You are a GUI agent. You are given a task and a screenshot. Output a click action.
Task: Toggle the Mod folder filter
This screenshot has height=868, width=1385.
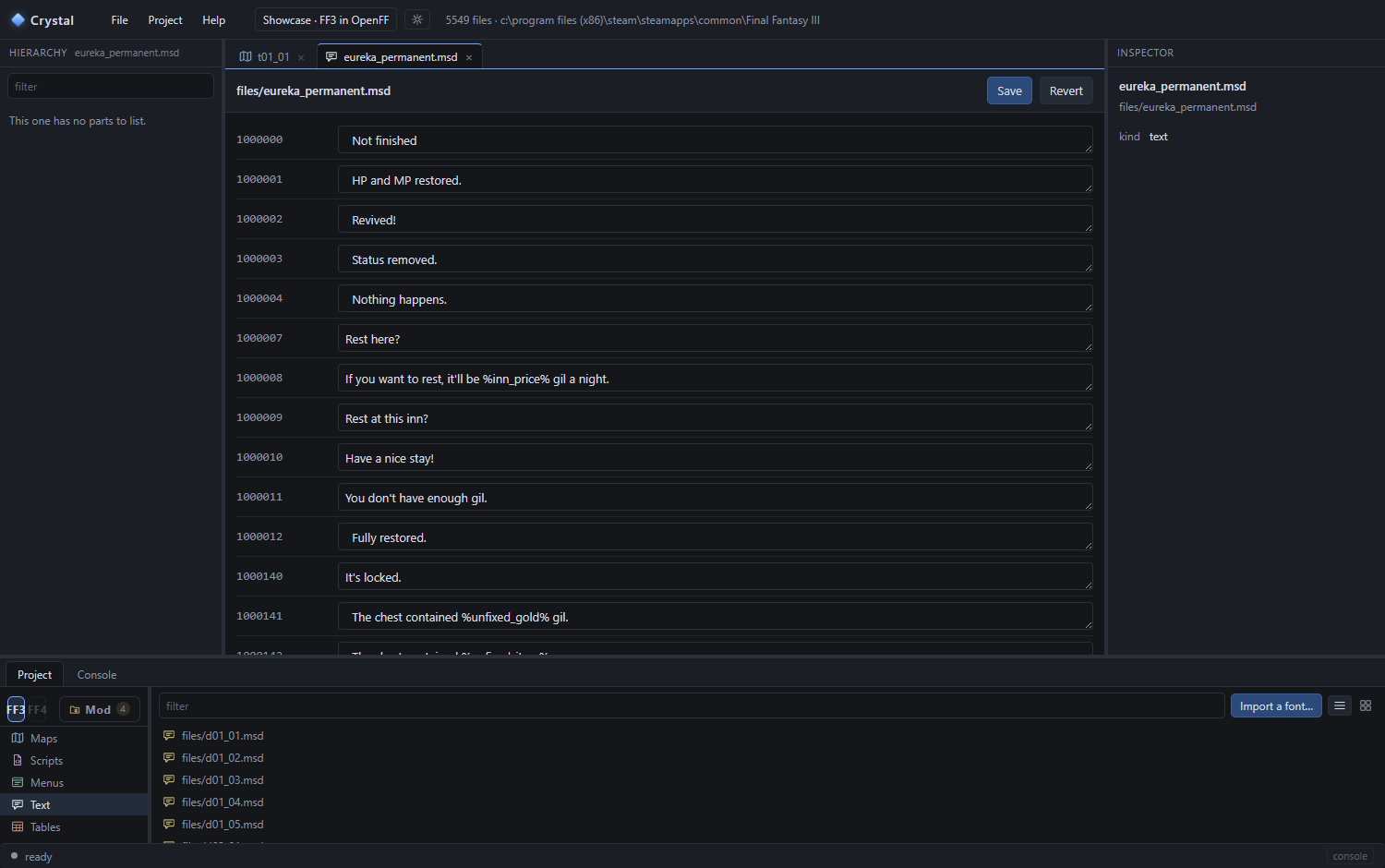click(x=100, y=709)
